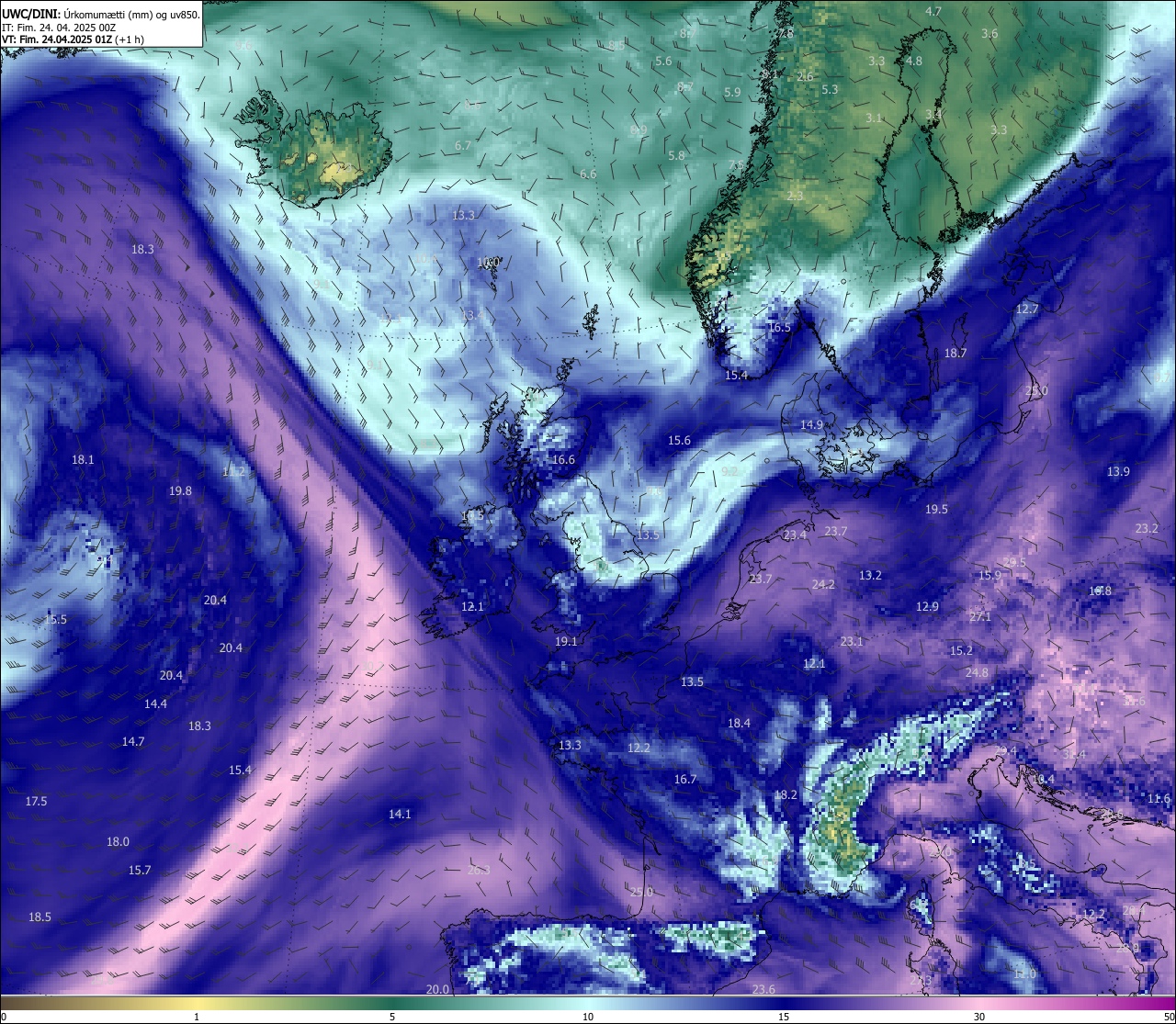Click the 'UWC/DINI: Úrkomumætti (mm) og uv850.' title text

(100, 14)
